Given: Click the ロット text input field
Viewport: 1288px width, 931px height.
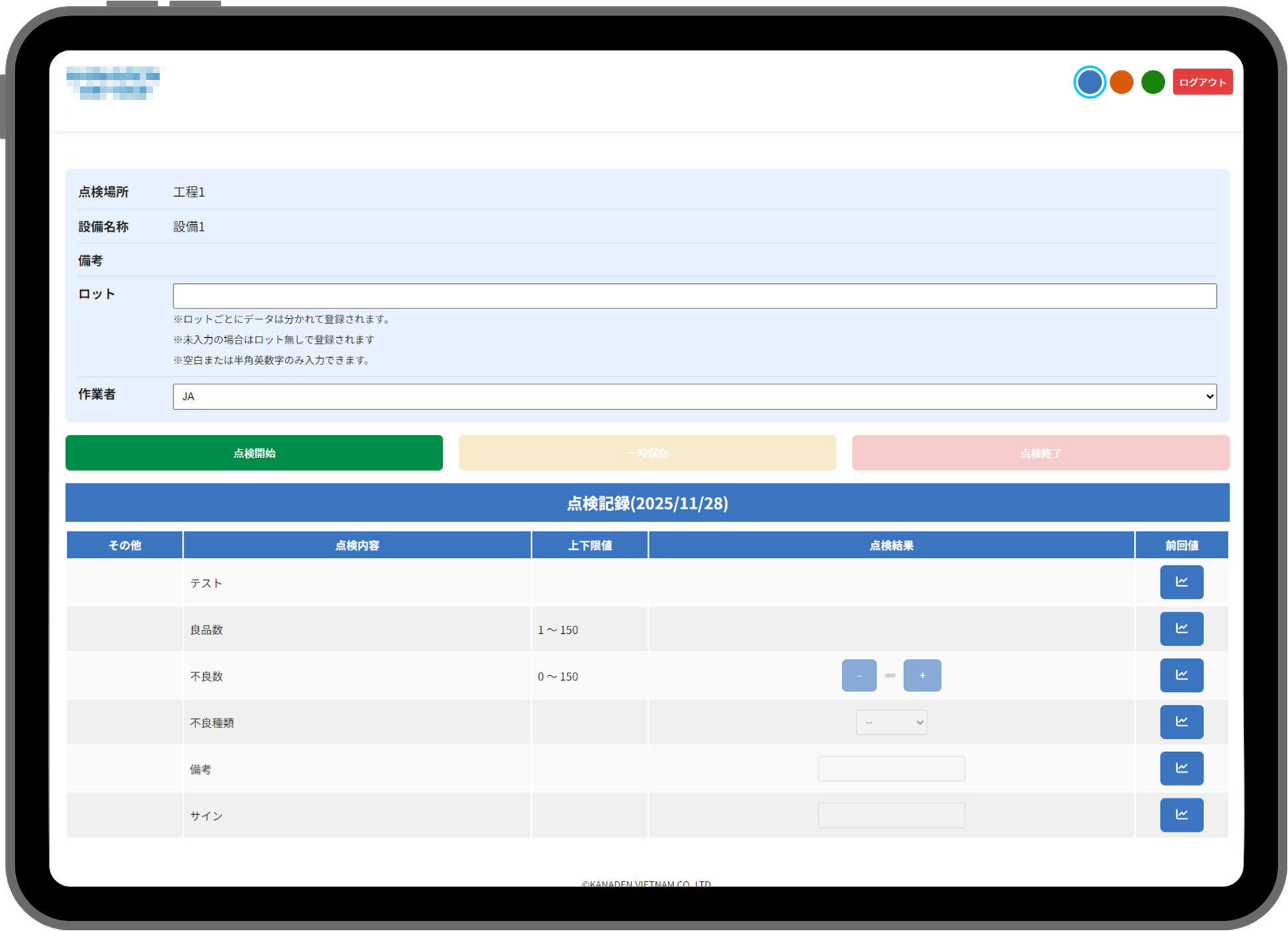Looking at the screenshot, I should 694,296.
